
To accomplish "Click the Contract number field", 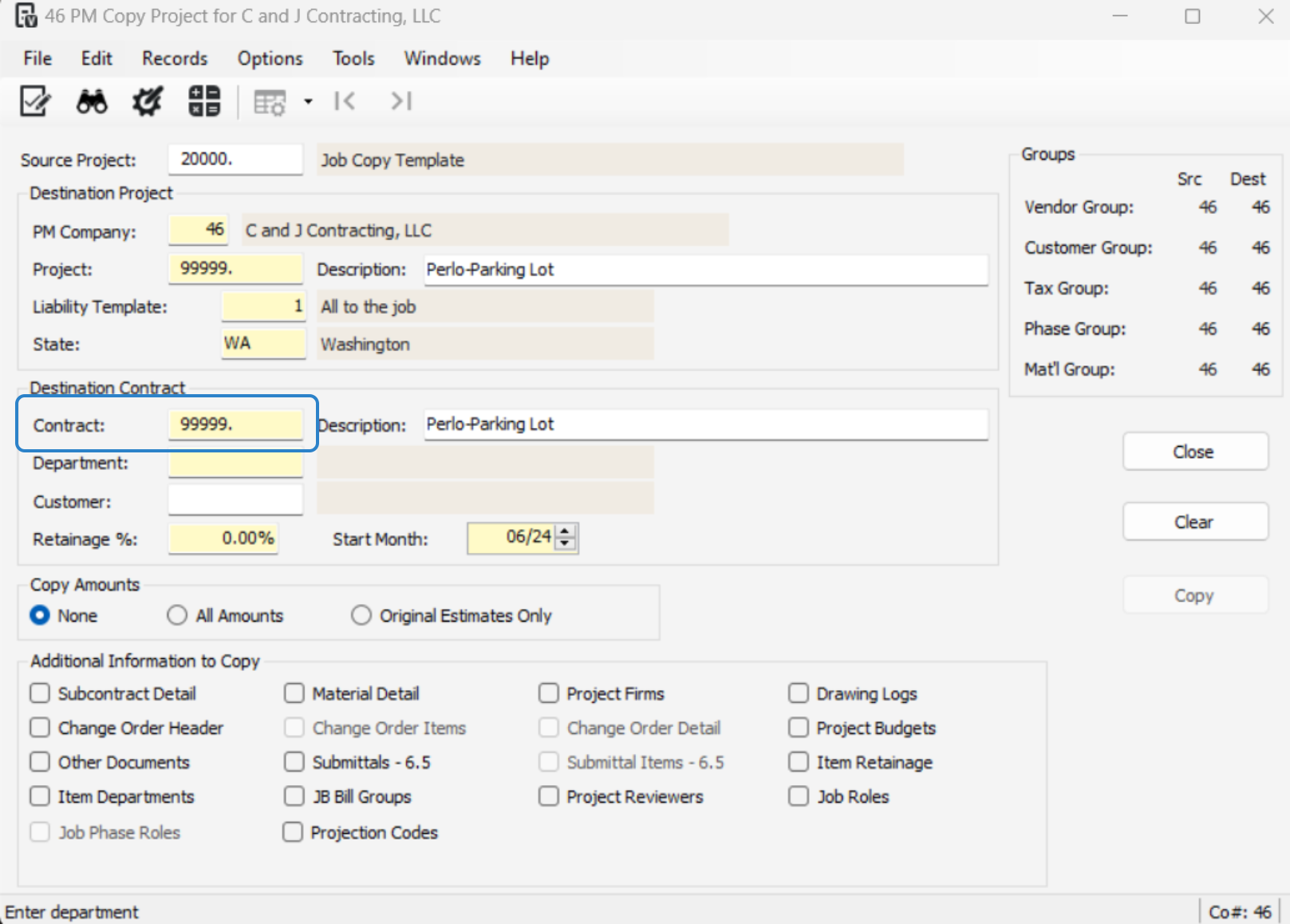I will 235,424.
